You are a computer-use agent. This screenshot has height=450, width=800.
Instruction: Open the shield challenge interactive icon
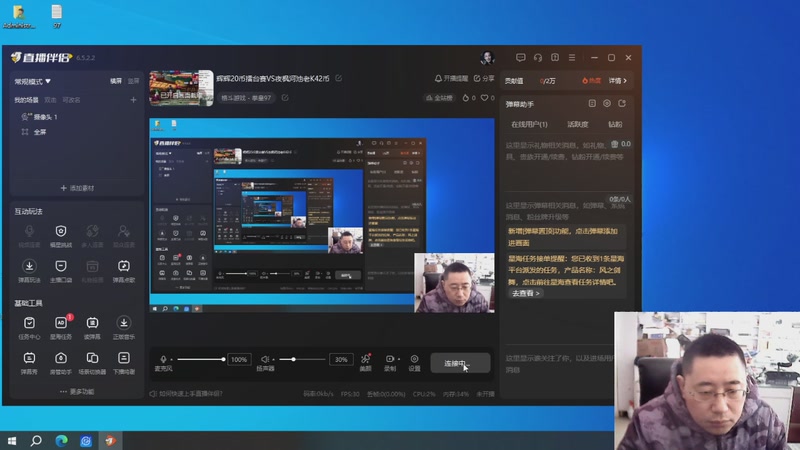tap(61, 237)
